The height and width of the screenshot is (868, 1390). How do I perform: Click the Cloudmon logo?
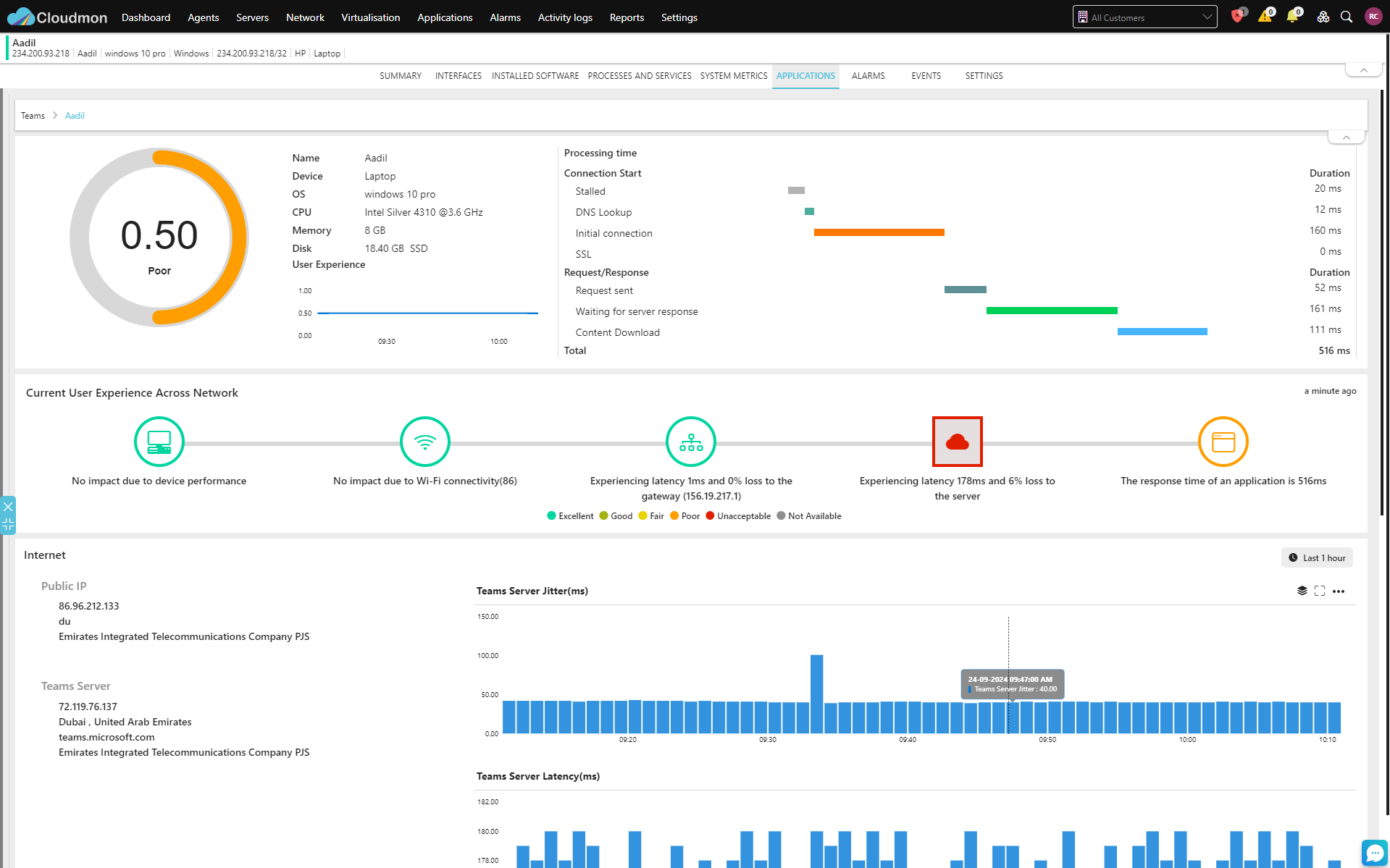pos(57,17)
